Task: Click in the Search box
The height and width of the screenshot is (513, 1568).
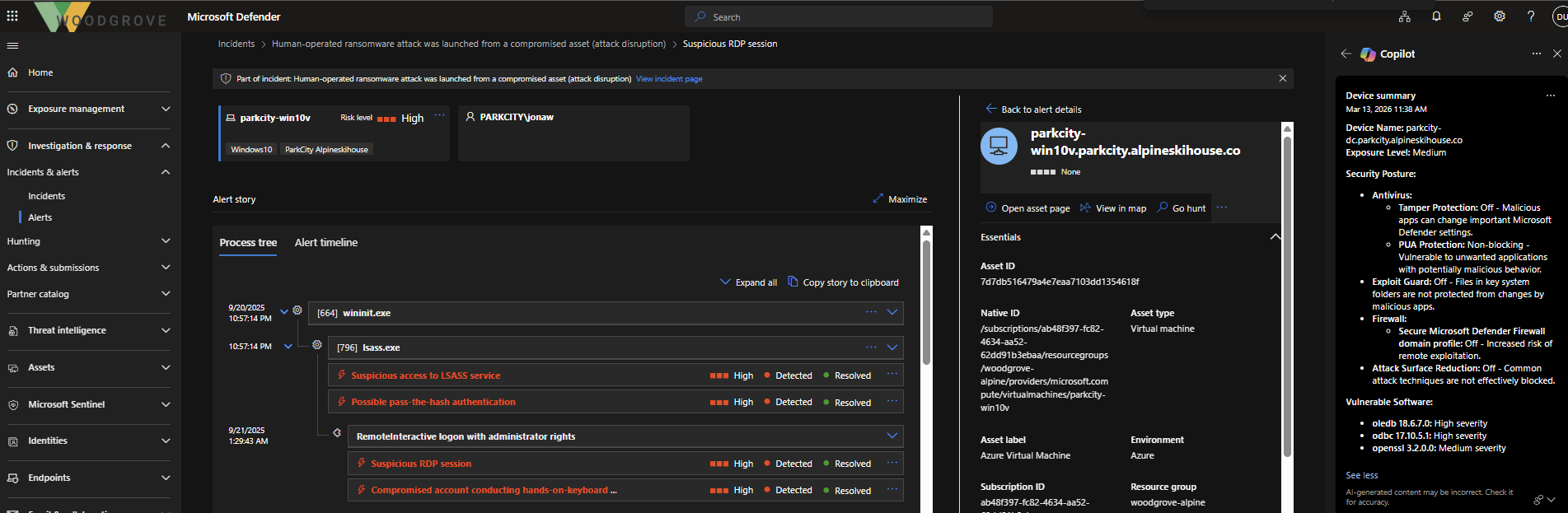Action: 838,17
